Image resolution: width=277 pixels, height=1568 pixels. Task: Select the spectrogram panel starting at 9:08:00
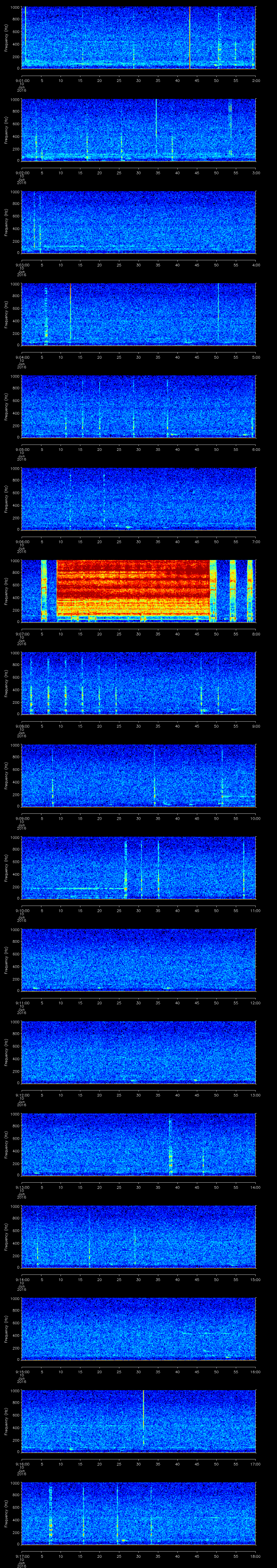pyautogui.click(x=138, y=683)
